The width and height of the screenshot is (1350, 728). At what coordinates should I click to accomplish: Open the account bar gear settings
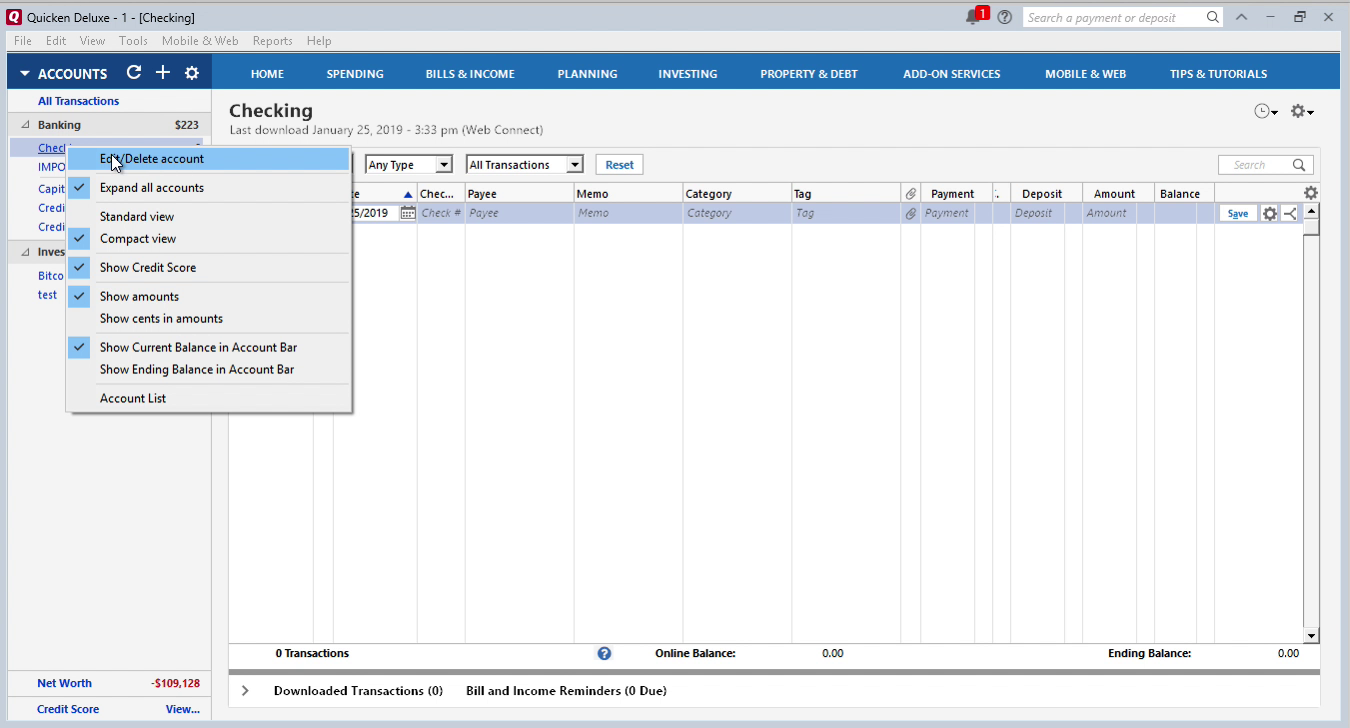192,73
